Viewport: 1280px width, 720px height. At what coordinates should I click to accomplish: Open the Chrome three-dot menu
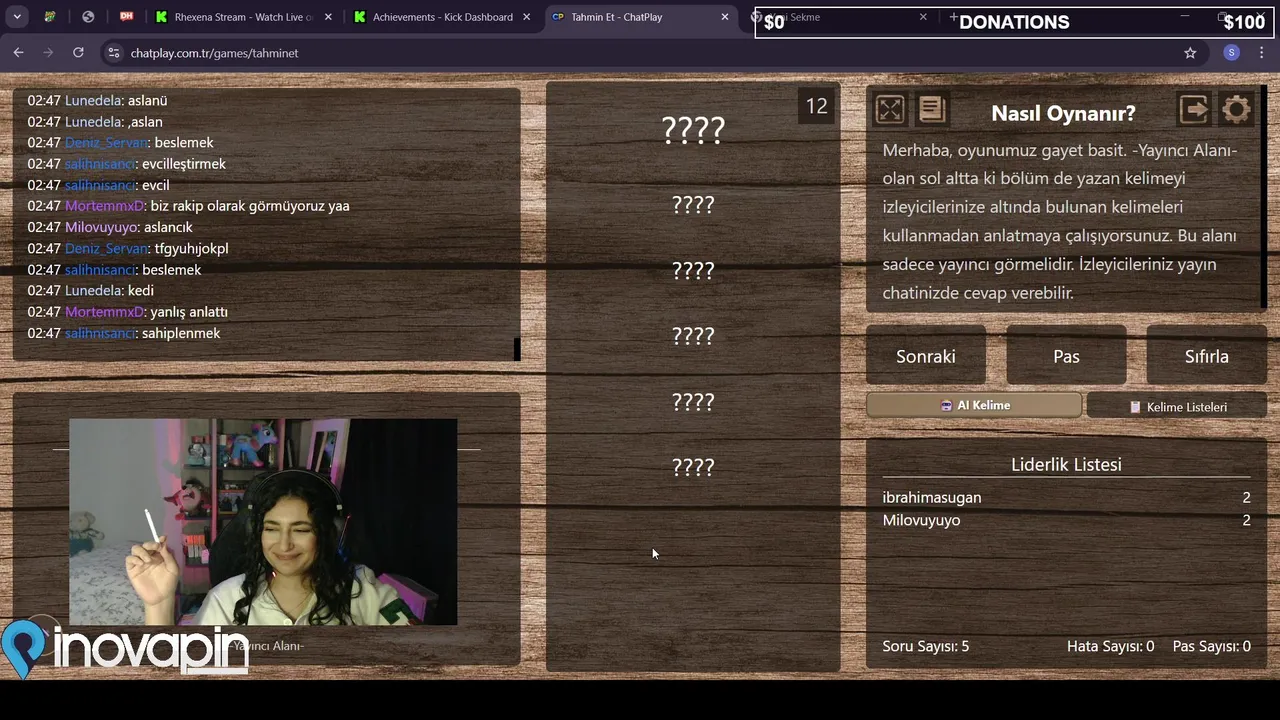[x=1263, y=53]
